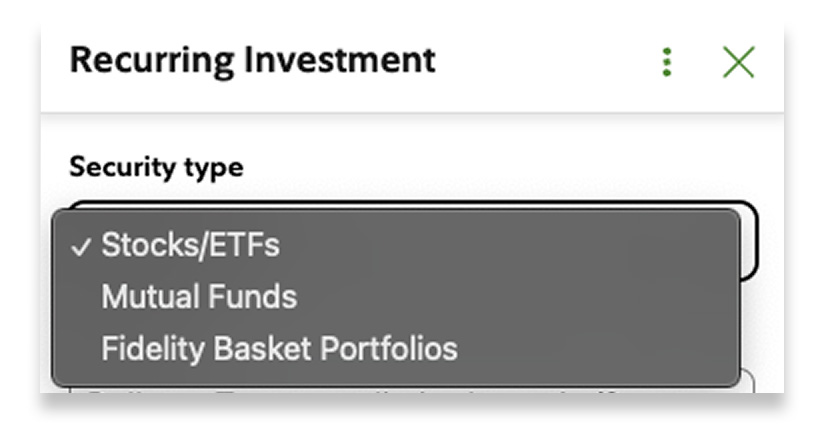Dismiss the panel using the green X icon

click(738, 62)
